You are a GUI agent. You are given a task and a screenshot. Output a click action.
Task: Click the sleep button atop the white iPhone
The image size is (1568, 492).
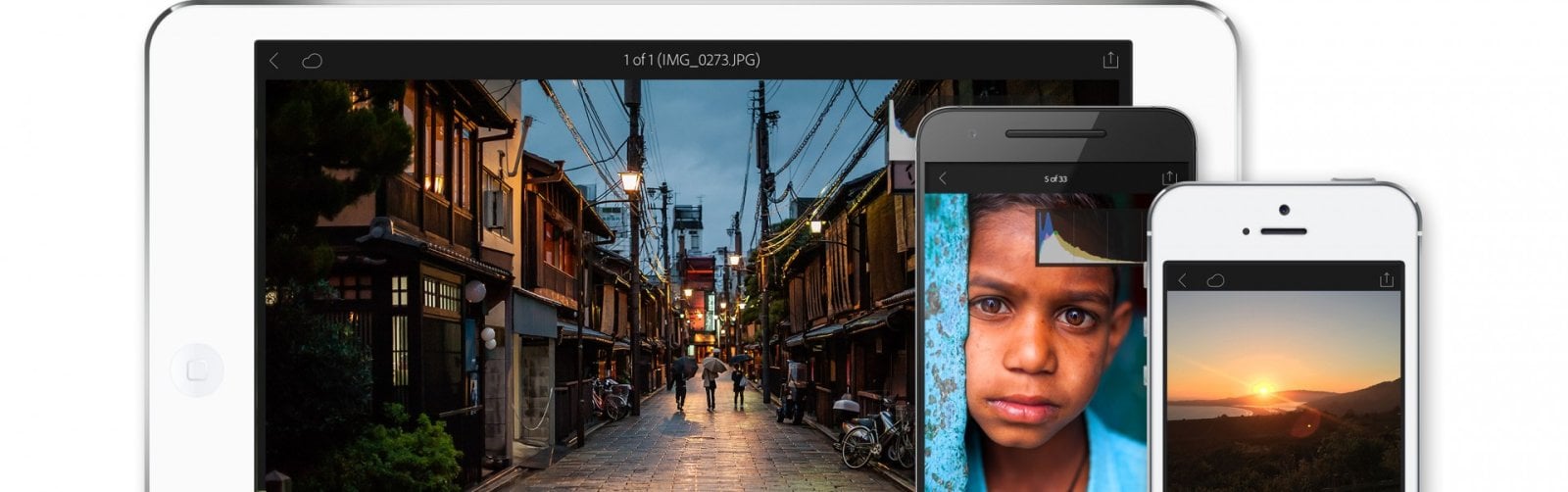pyautogui.click(x=1353, y=180)
